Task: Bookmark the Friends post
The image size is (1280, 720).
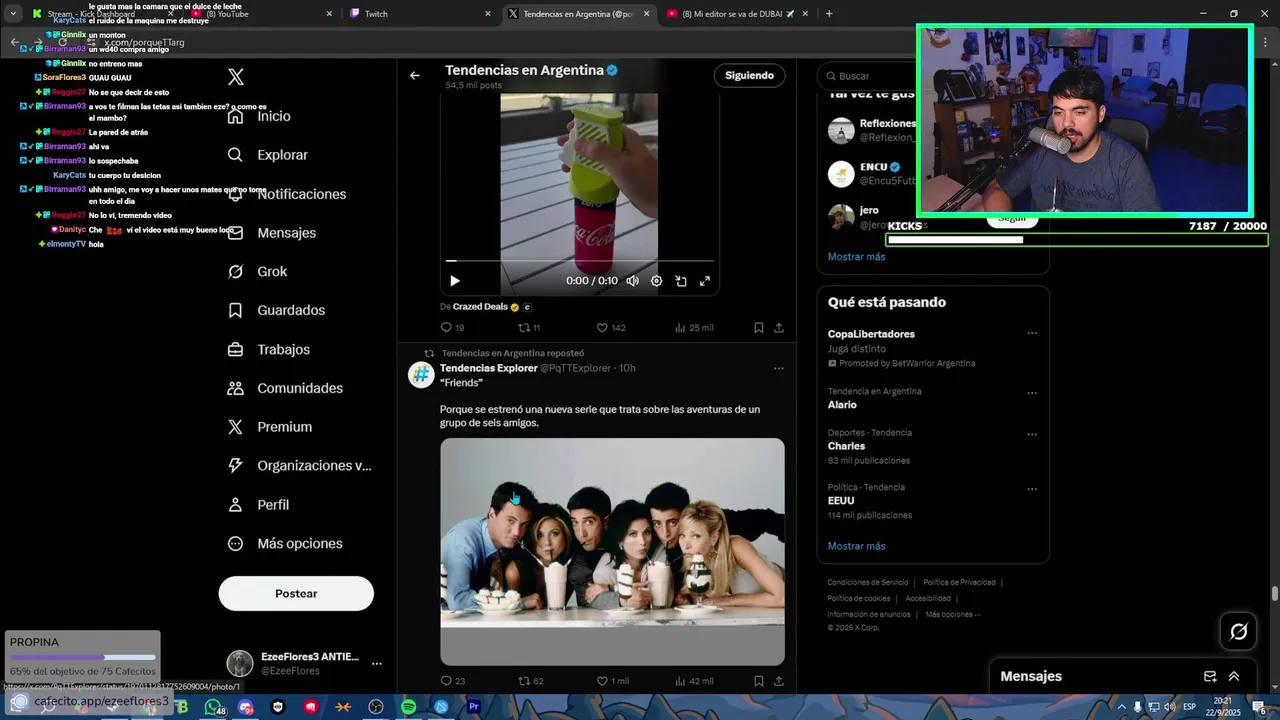Action: [758, 681]
